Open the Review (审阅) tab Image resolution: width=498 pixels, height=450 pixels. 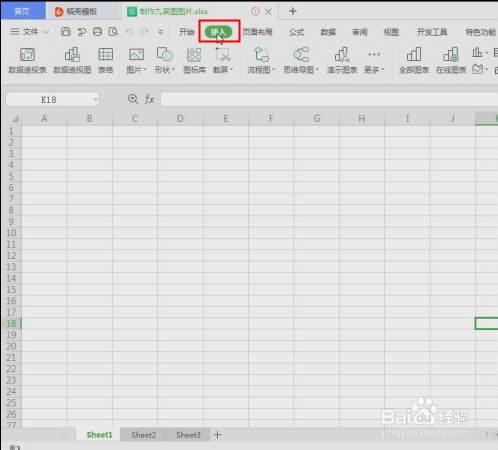tap(360, 32)
